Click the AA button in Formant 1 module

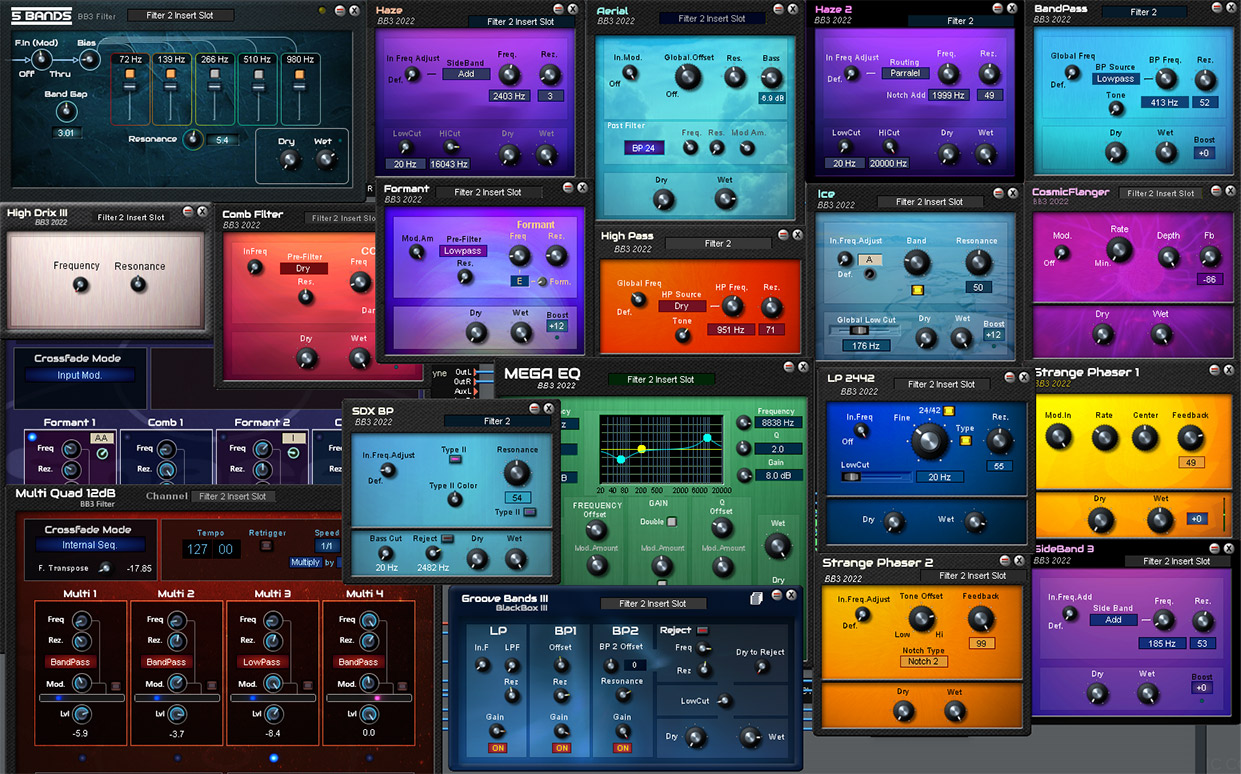(102, 438)
